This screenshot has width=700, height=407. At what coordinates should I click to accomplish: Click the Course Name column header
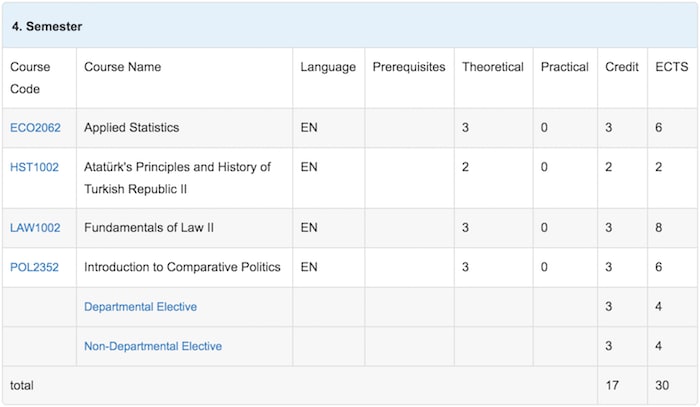pyautogui.click(x=122, y=68)
